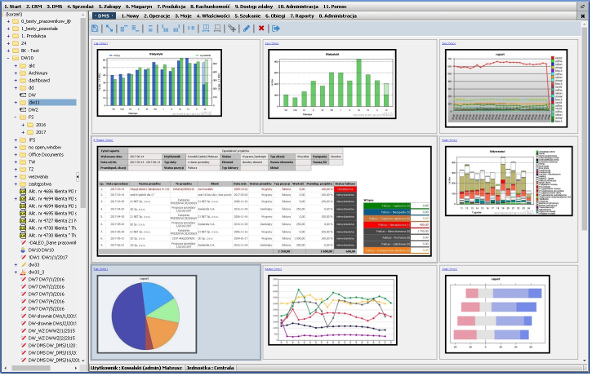590x374 pixels.
Task: Expand the 2016 folder node
Action: click(x=23, y=125)
